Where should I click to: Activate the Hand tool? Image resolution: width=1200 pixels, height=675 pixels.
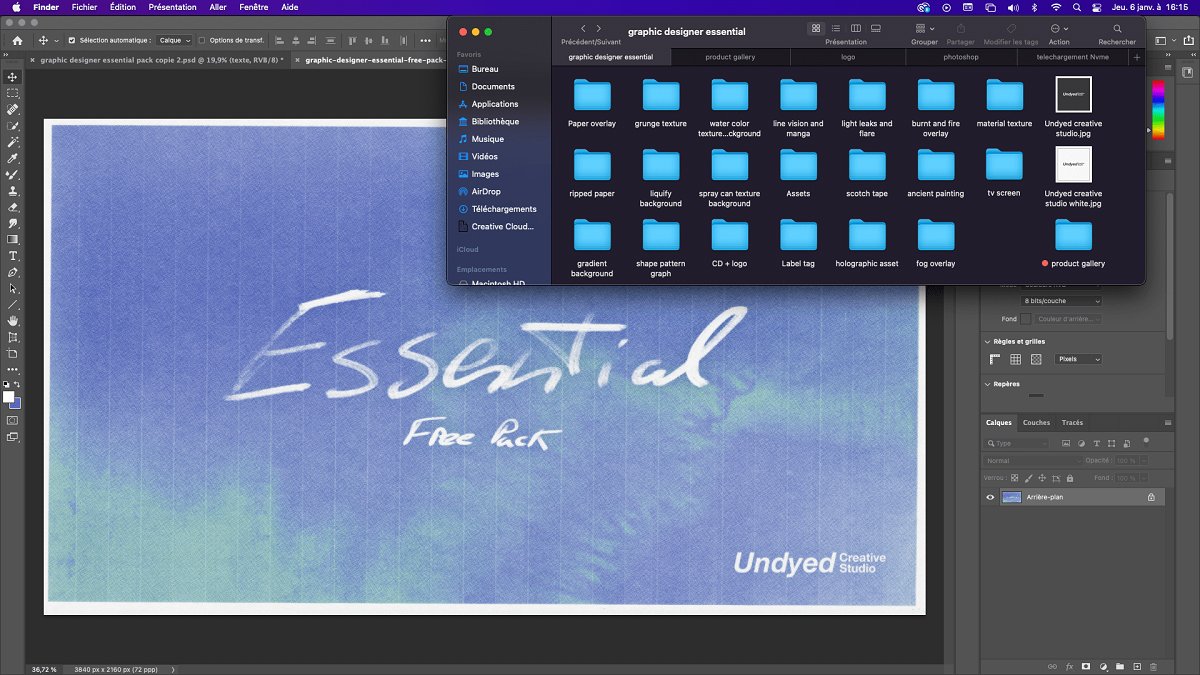pos(13,321)
